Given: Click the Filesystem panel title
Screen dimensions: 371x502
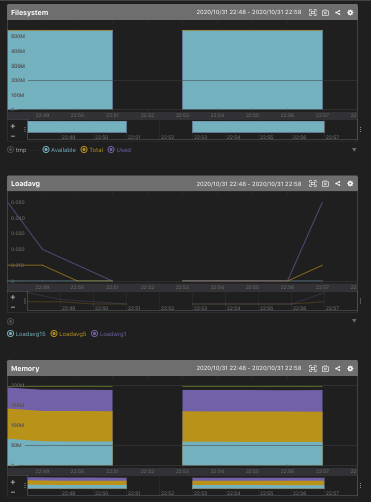Looking at the screenshot, I should (x=30, y=13).
